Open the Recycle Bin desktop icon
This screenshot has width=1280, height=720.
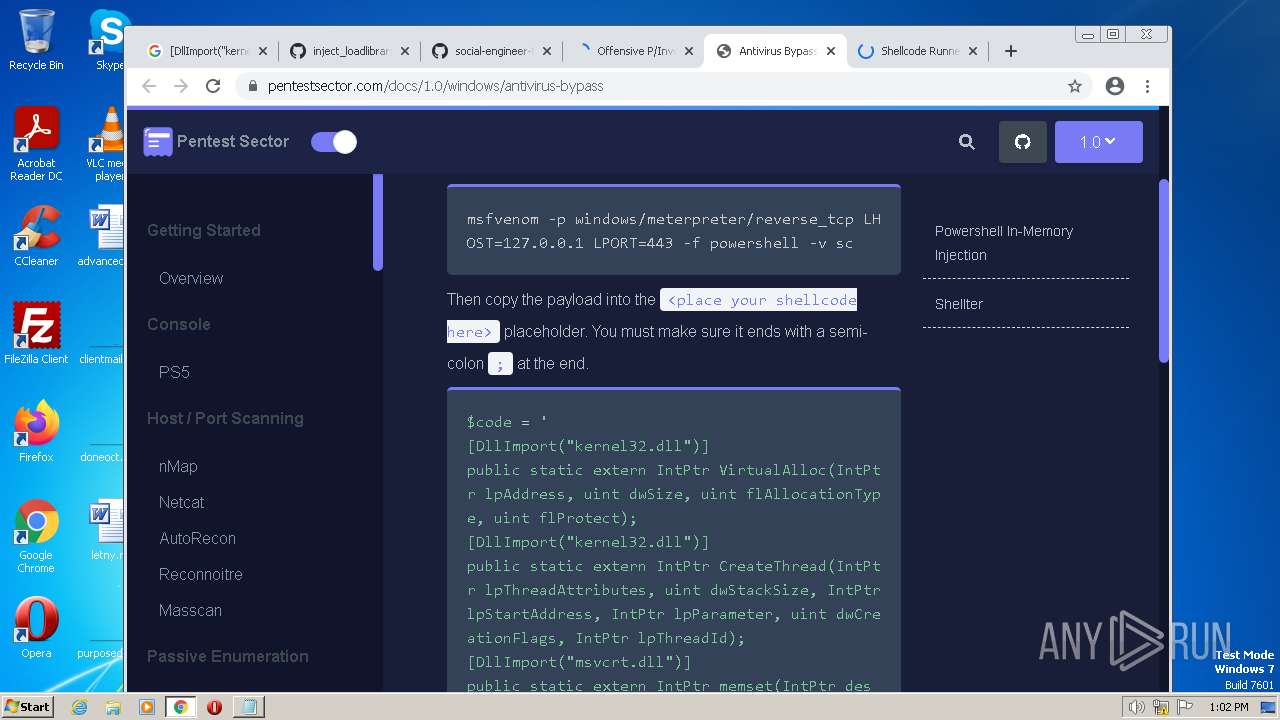point(36,40)
